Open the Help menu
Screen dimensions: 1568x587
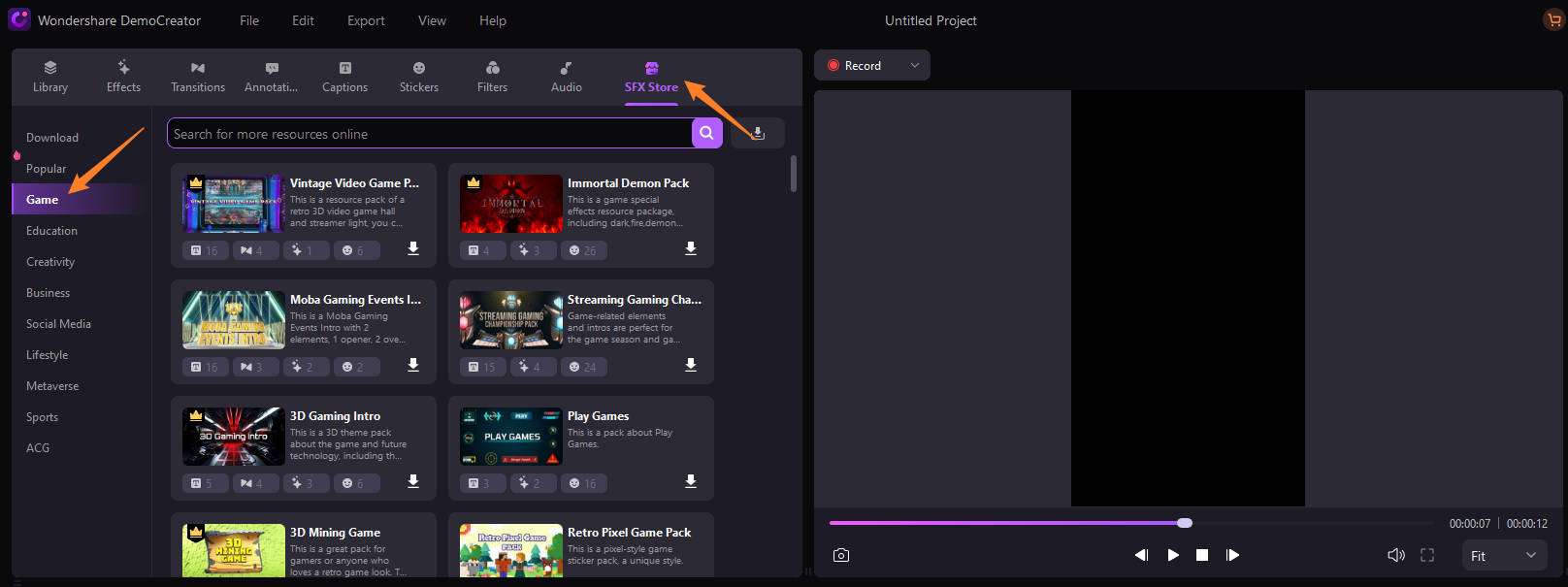[x=493, y=20]
